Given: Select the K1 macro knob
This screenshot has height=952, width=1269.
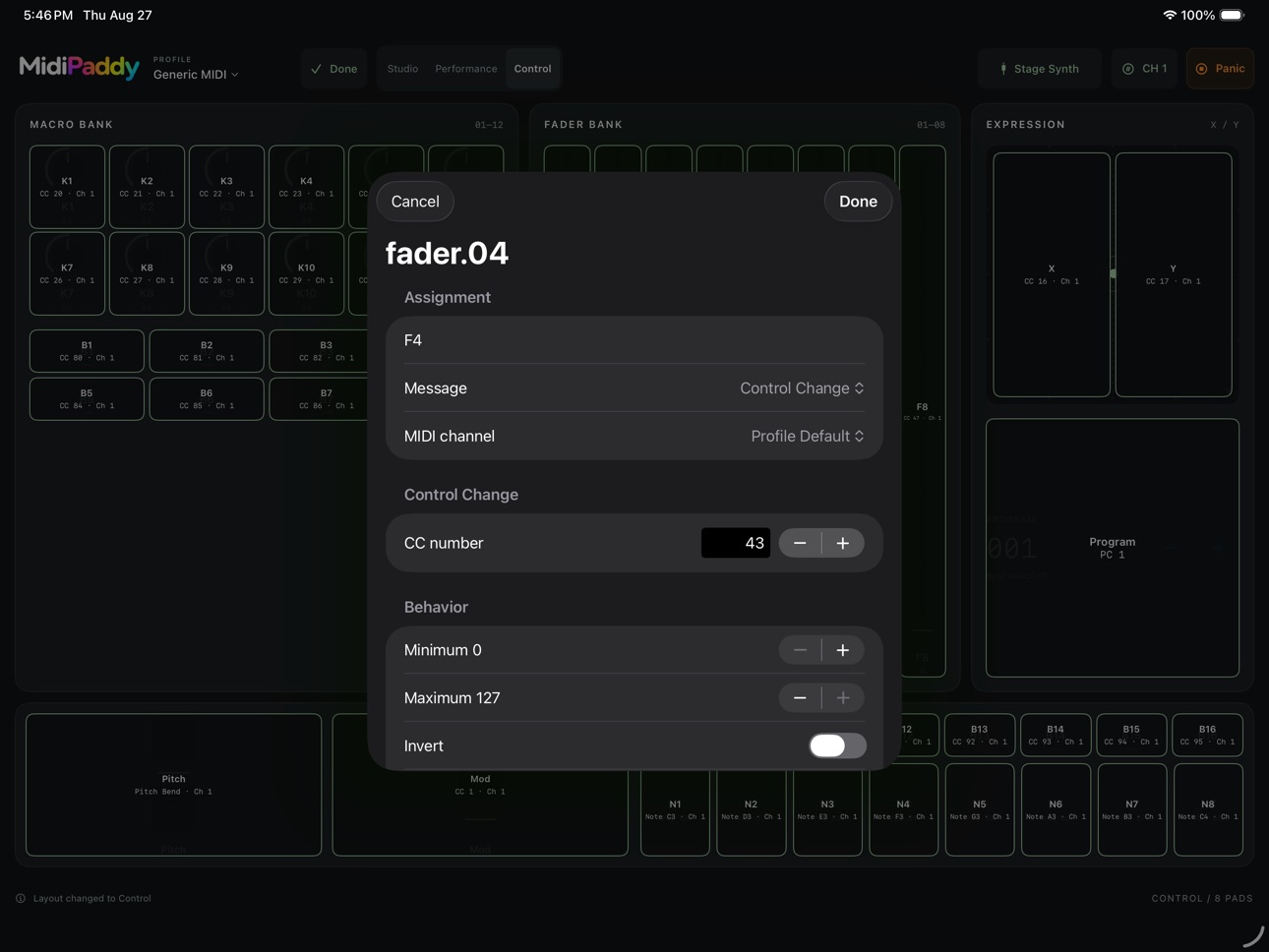Looking at the screenshot, I should pos(67,187).
